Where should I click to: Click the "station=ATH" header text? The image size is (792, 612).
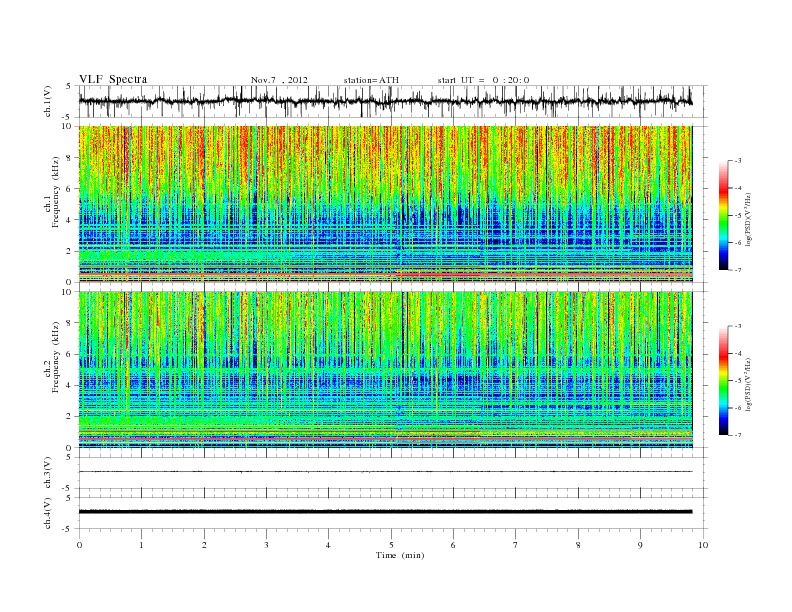click(x=371, y=80)
